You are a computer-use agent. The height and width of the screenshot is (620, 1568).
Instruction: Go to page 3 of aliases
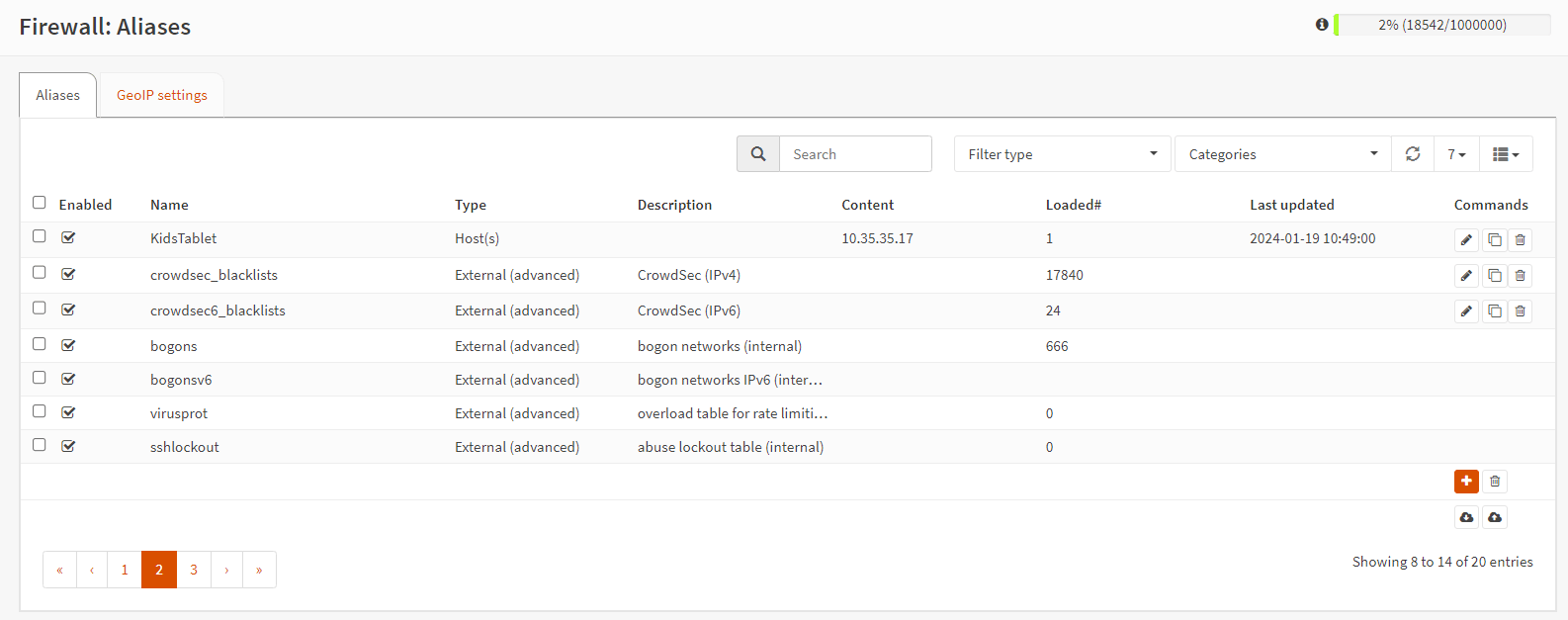tap(194, 570)
